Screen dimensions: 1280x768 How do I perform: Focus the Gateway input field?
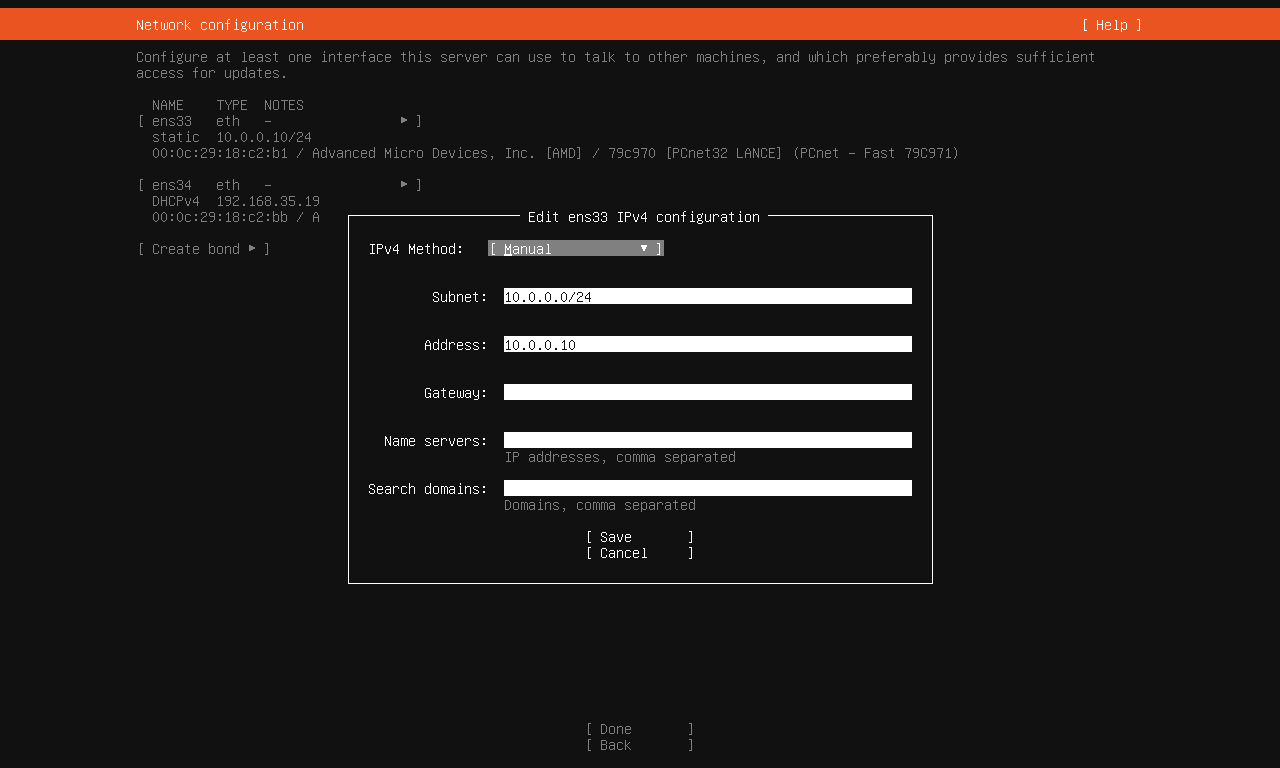707,393
